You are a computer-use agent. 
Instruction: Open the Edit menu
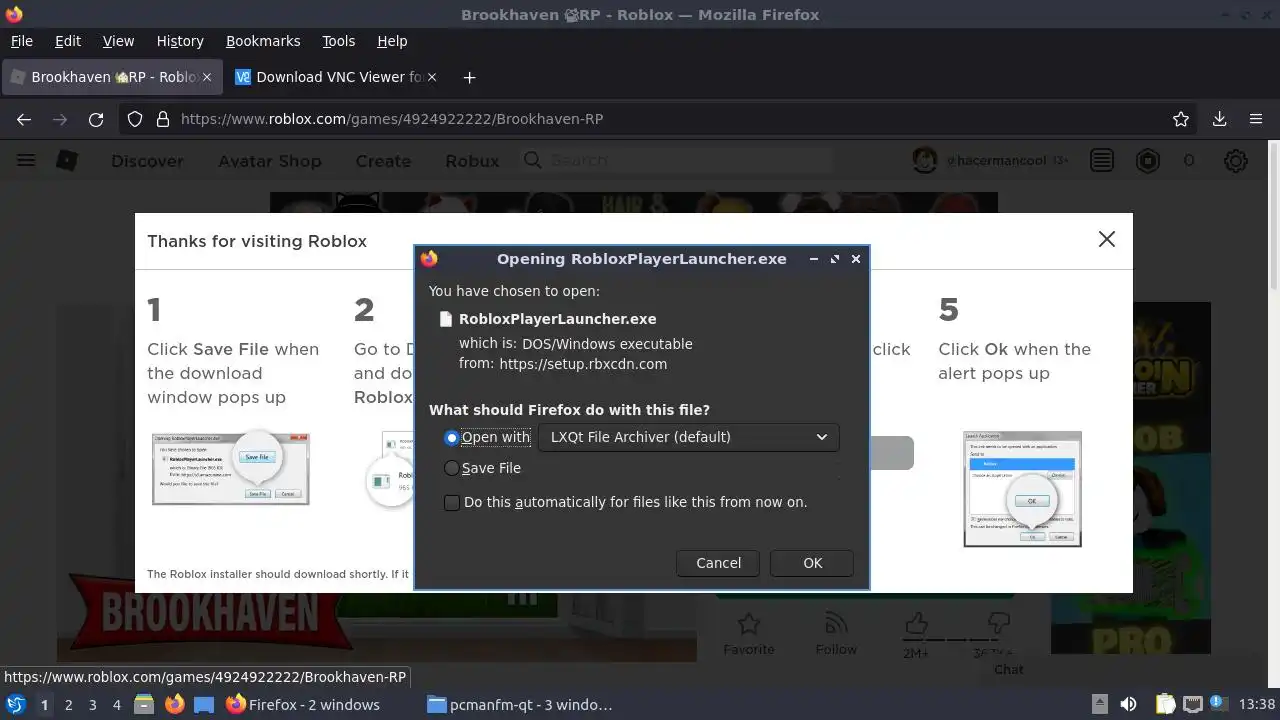click(68, 41)
